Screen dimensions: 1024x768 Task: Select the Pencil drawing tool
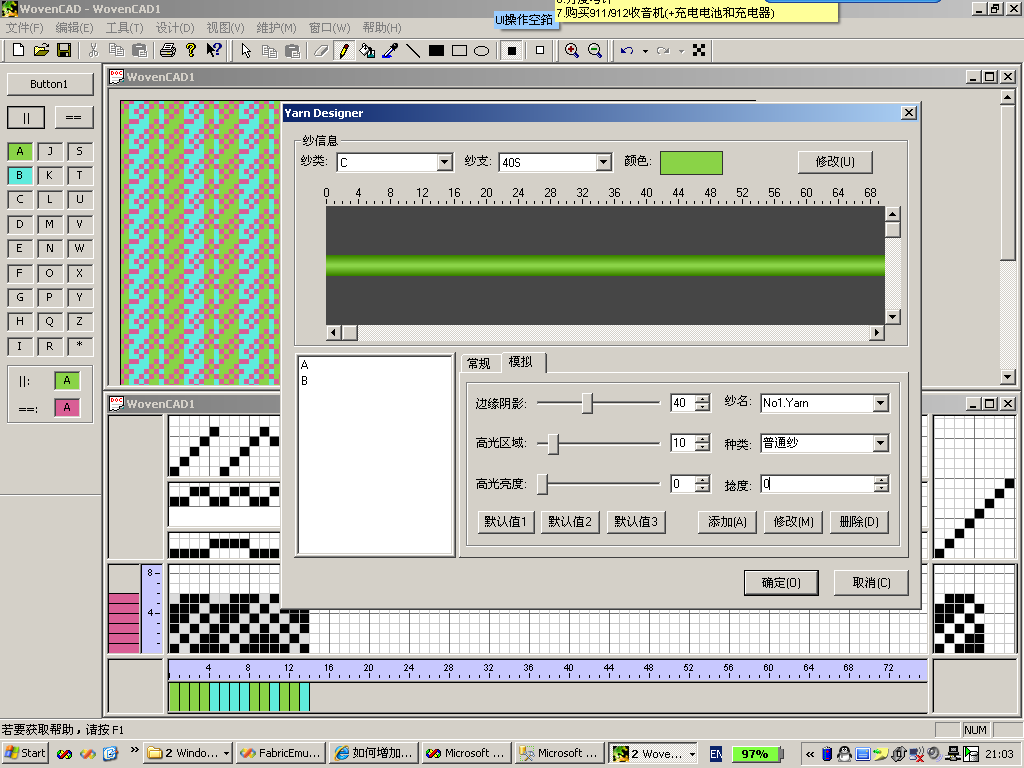pos(343,50)
